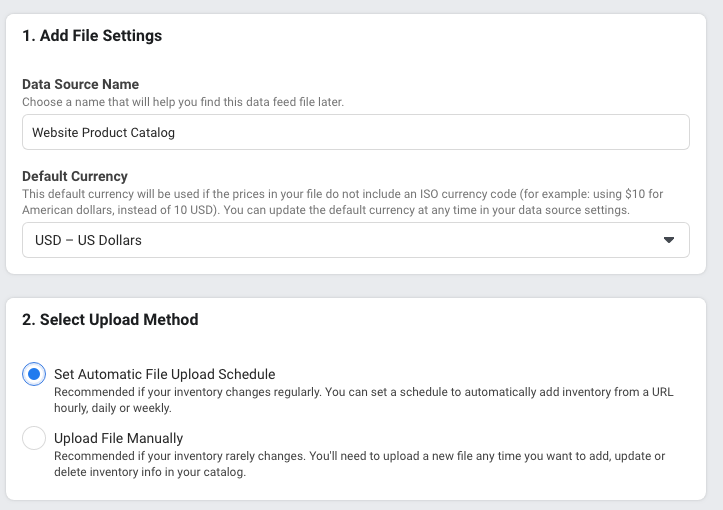The width and height of the screenshot is (723, 510).
Task: Click the '2. Select Upload Method' heading
Action: click(110, 320)
